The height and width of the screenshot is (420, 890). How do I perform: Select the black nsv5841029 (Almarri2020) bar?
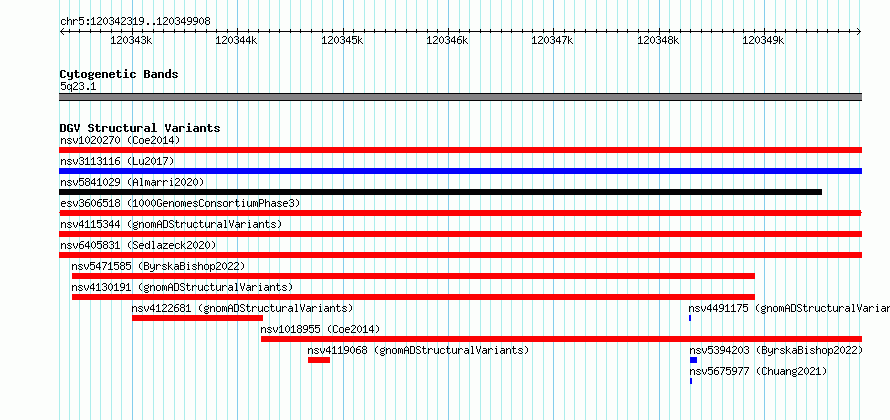tap(440, 192)
